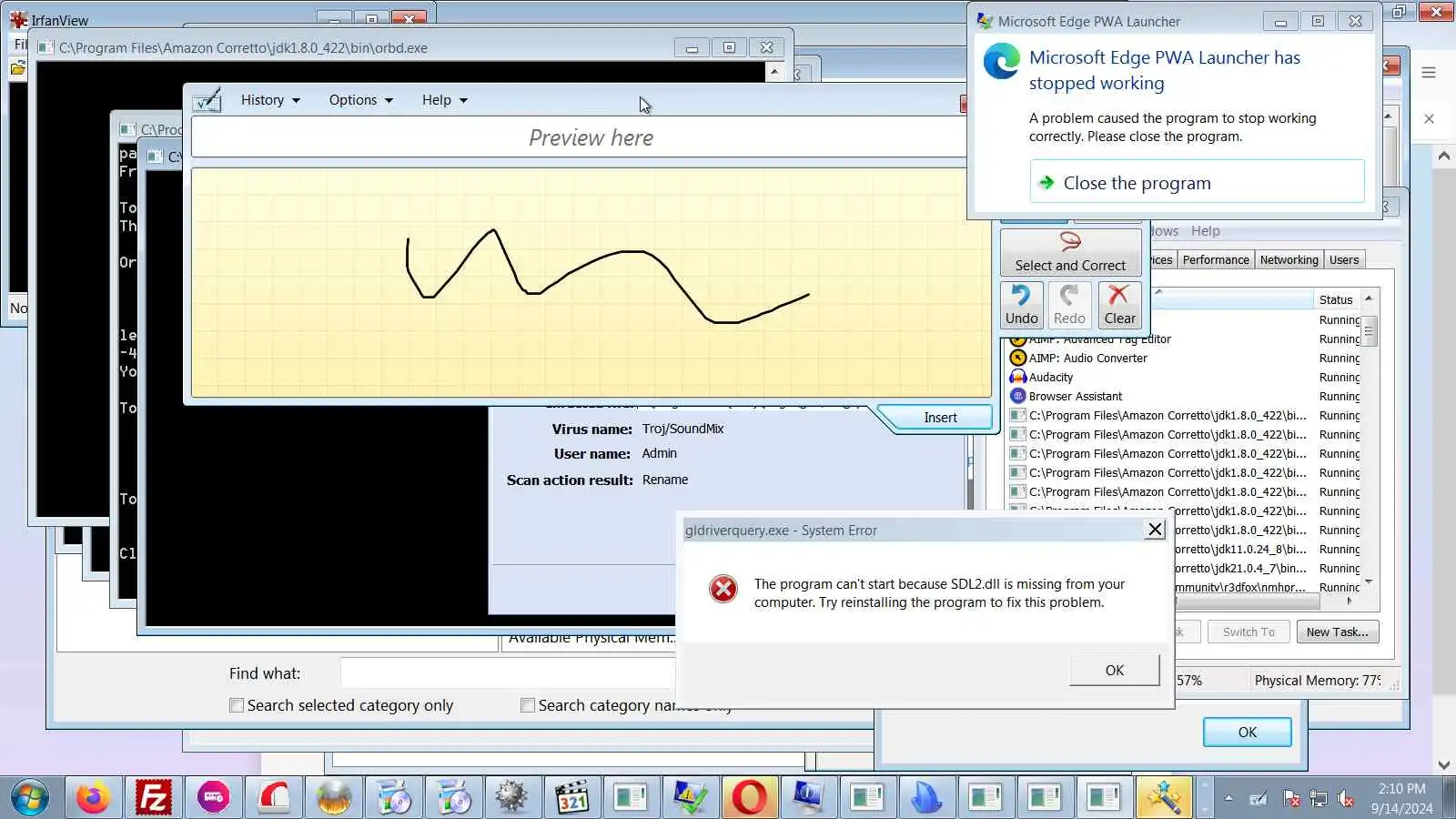Open the Windows Start menu orb
Image resolution: width=1456 pixels, height=819 pixels.
[x=30, y=798]
